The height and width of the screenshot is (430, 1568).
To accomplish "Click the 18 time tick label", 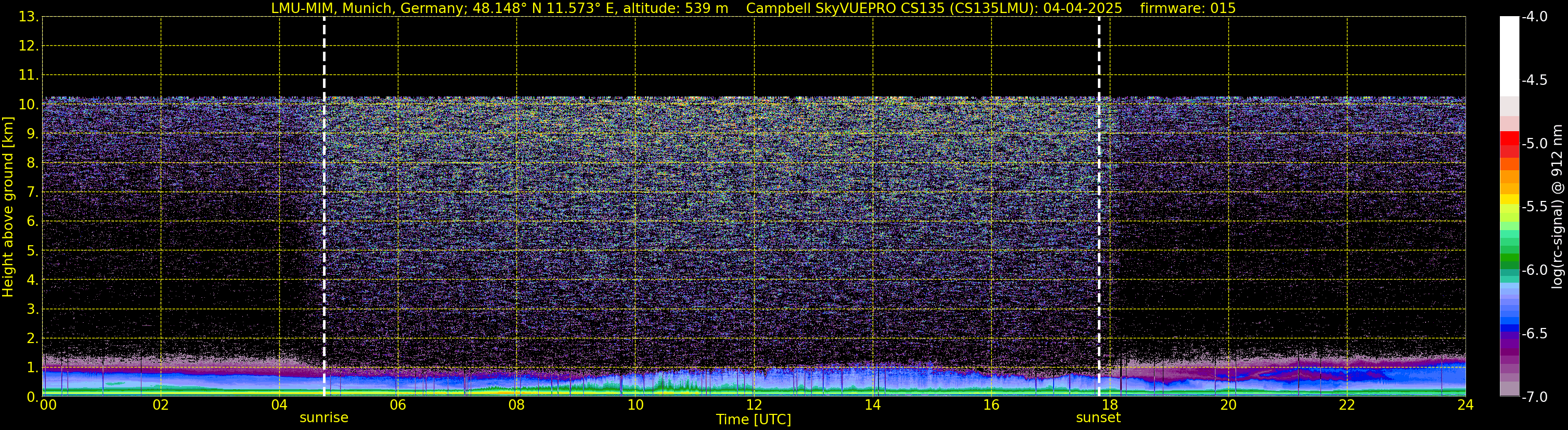I will pos(1110,405).
